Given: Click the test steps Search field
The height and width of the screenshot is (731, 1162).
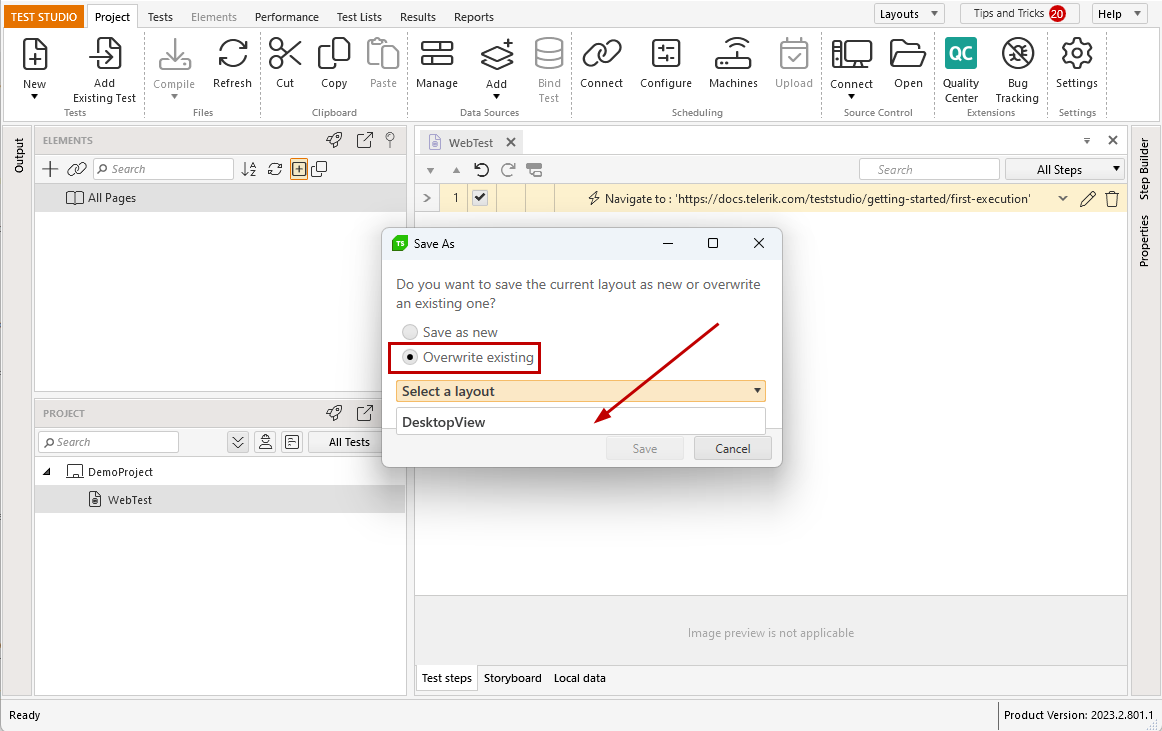Looking at the screenshot, I should coord(929,170).
